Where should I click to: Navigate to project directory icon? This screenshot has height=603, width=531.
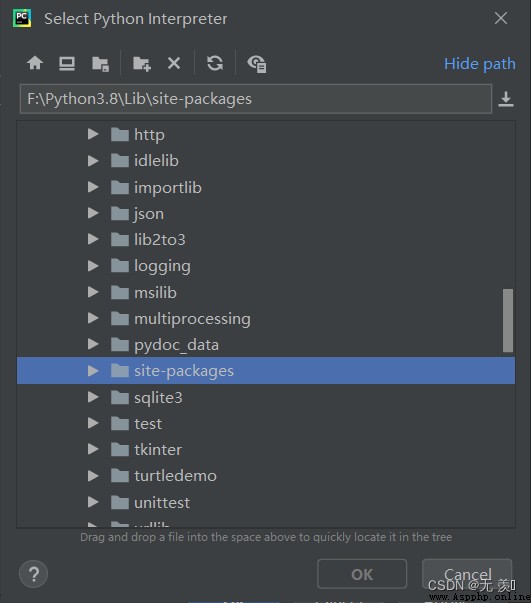(100, 64)
